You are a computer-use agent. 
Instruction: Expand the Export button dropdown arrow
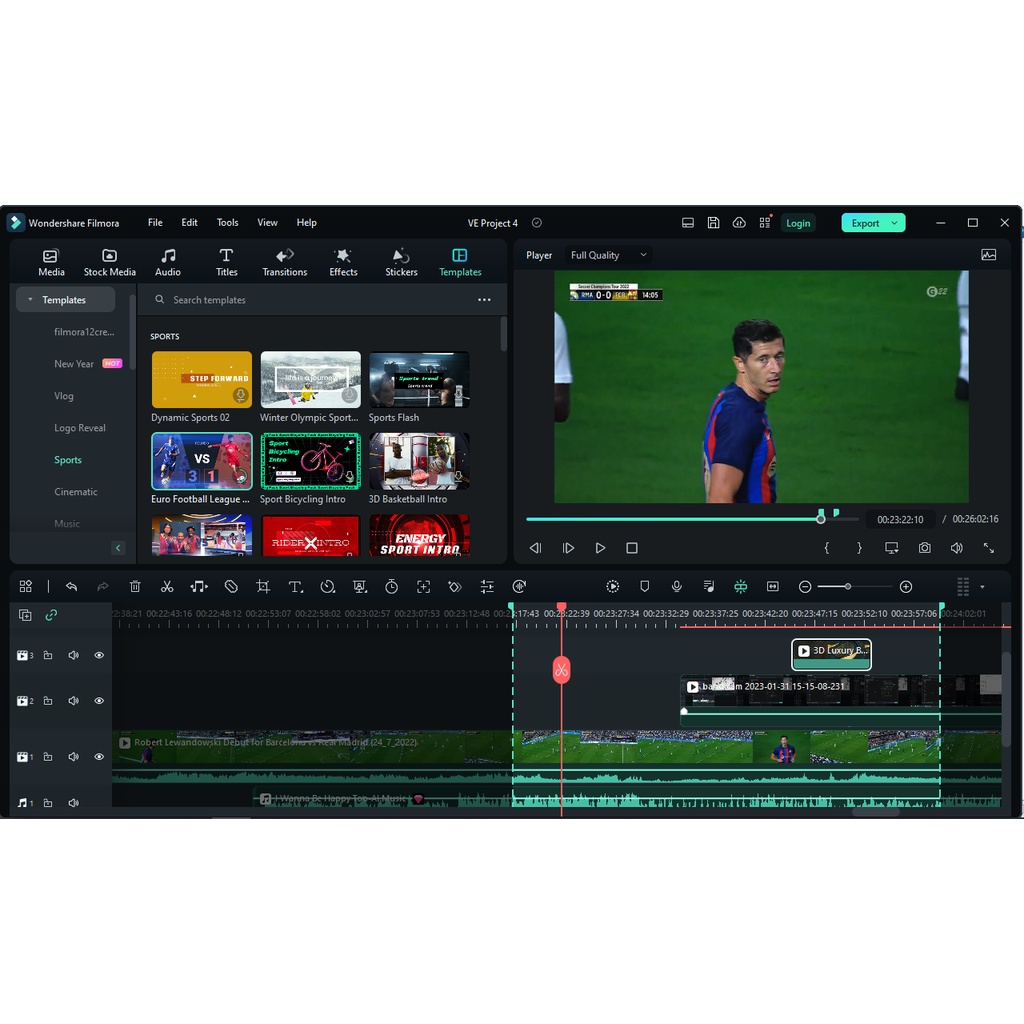click(x=894, y=223)
